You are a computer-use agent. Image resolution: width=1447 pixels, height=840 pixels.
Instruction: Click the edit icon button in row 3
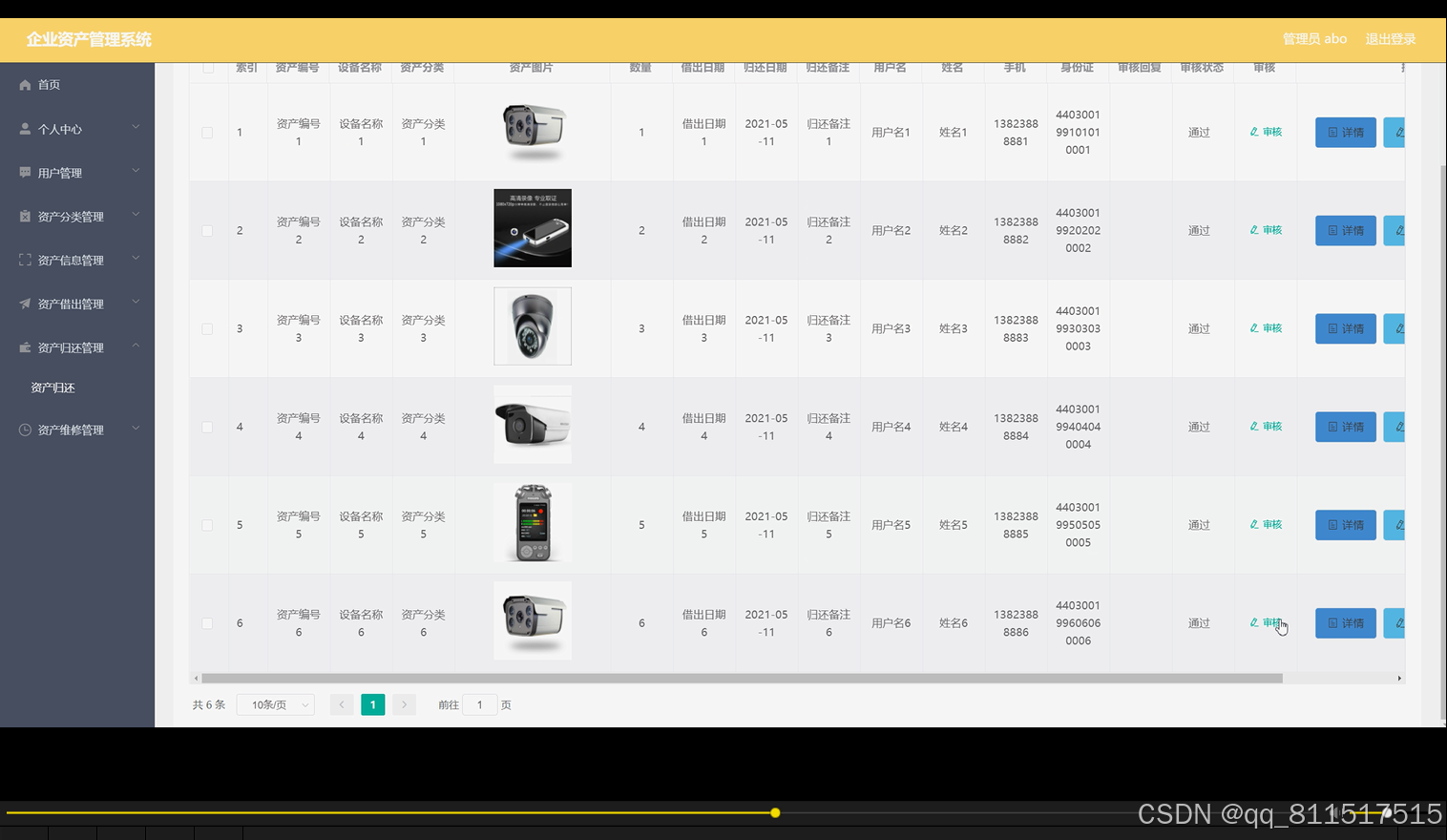tap(1395, 328)
